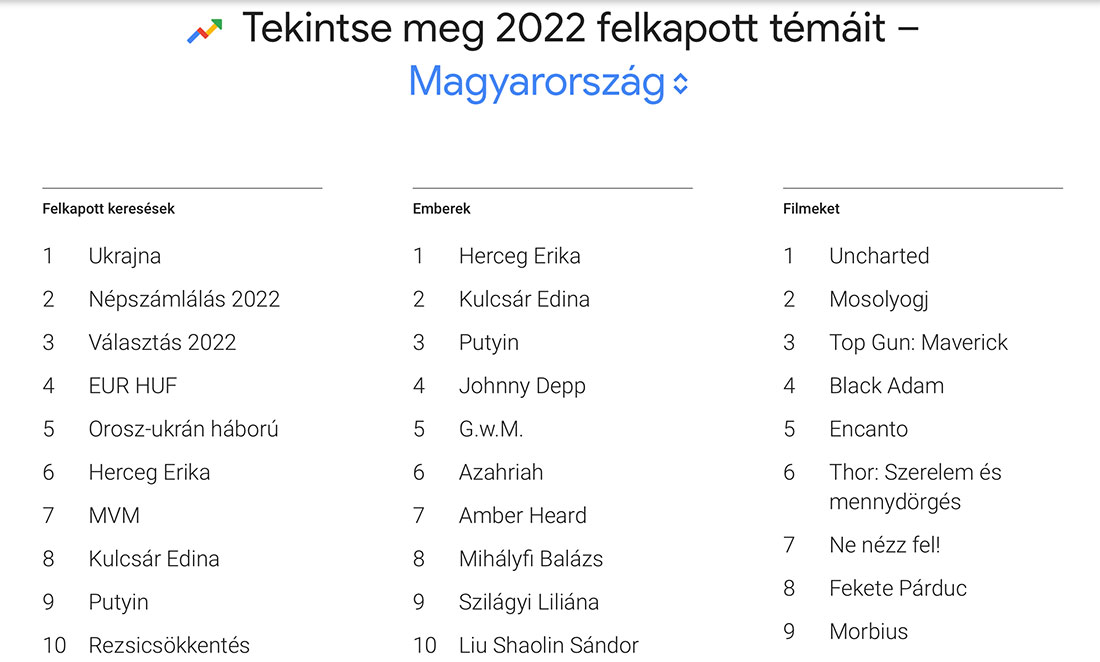The width and height of the screenshot is (1100, 662).
Task: Click the Google Trends arrow icon
Action: click(205, 31)
